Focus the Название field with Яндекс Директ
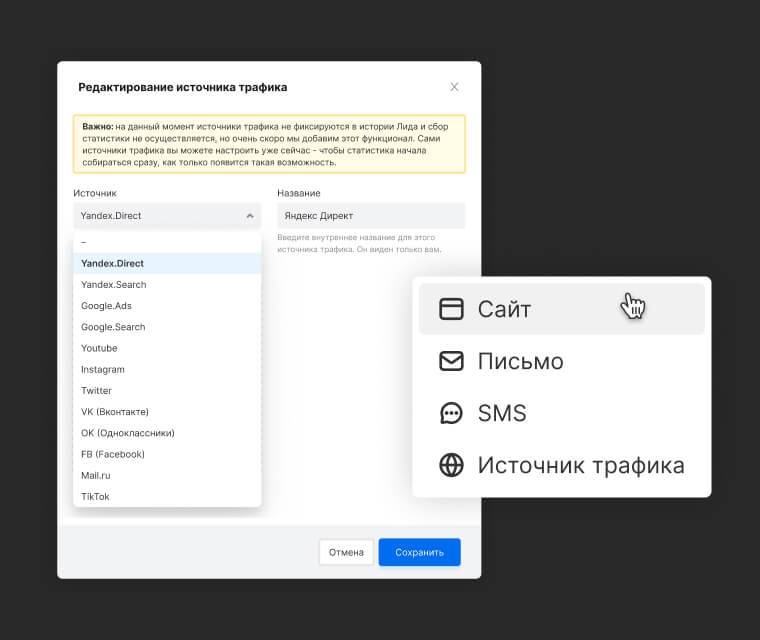Screen dimensions: 760x640 (370, 216)
